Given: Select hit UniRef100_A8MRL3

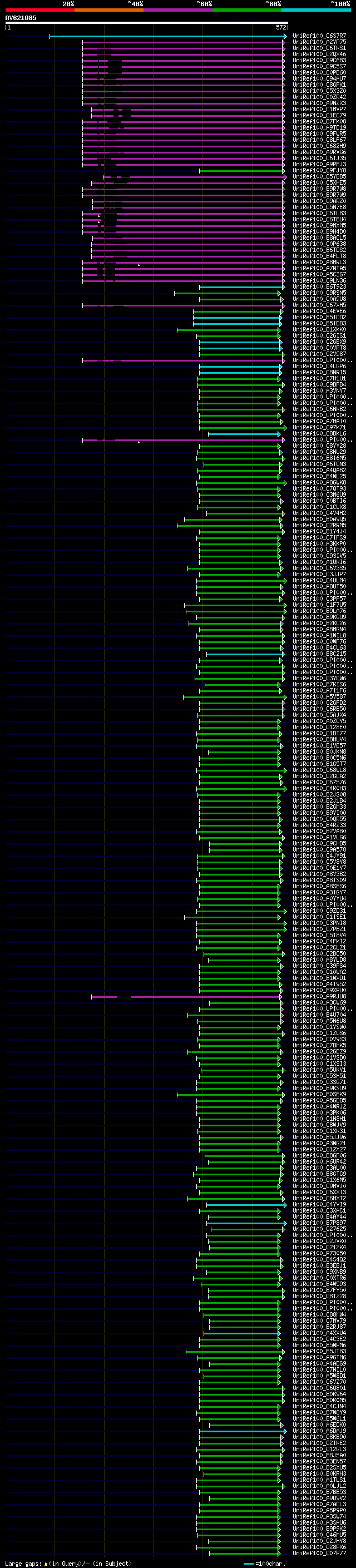Looking at the screenshot, I should click(x=319, y=263).
